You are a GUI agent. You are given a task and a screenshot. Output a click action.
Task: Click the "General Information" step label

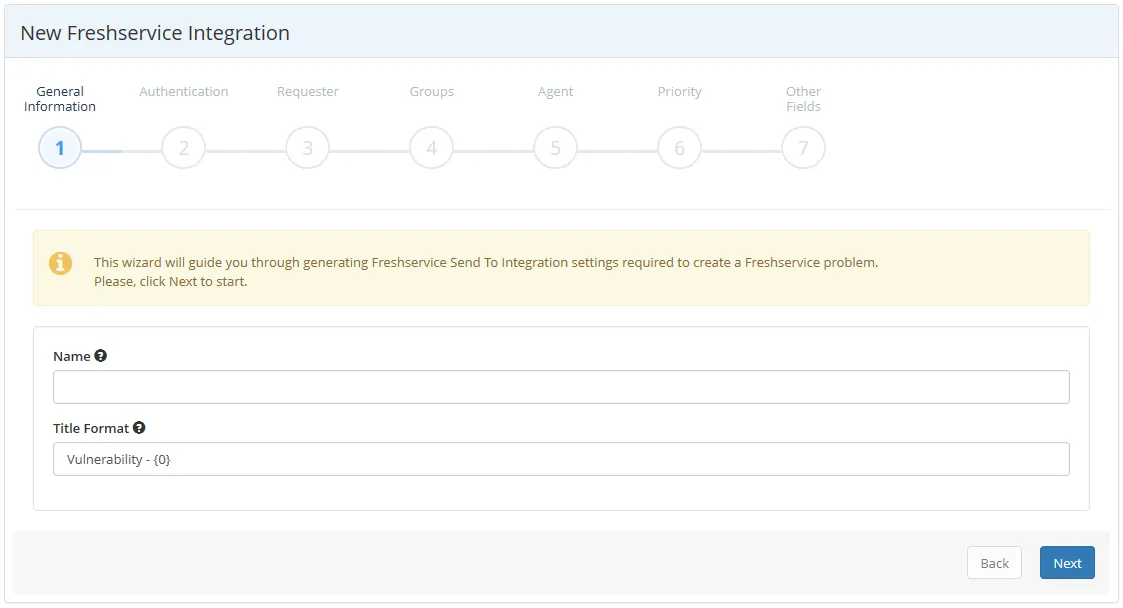tap(59, 99)
